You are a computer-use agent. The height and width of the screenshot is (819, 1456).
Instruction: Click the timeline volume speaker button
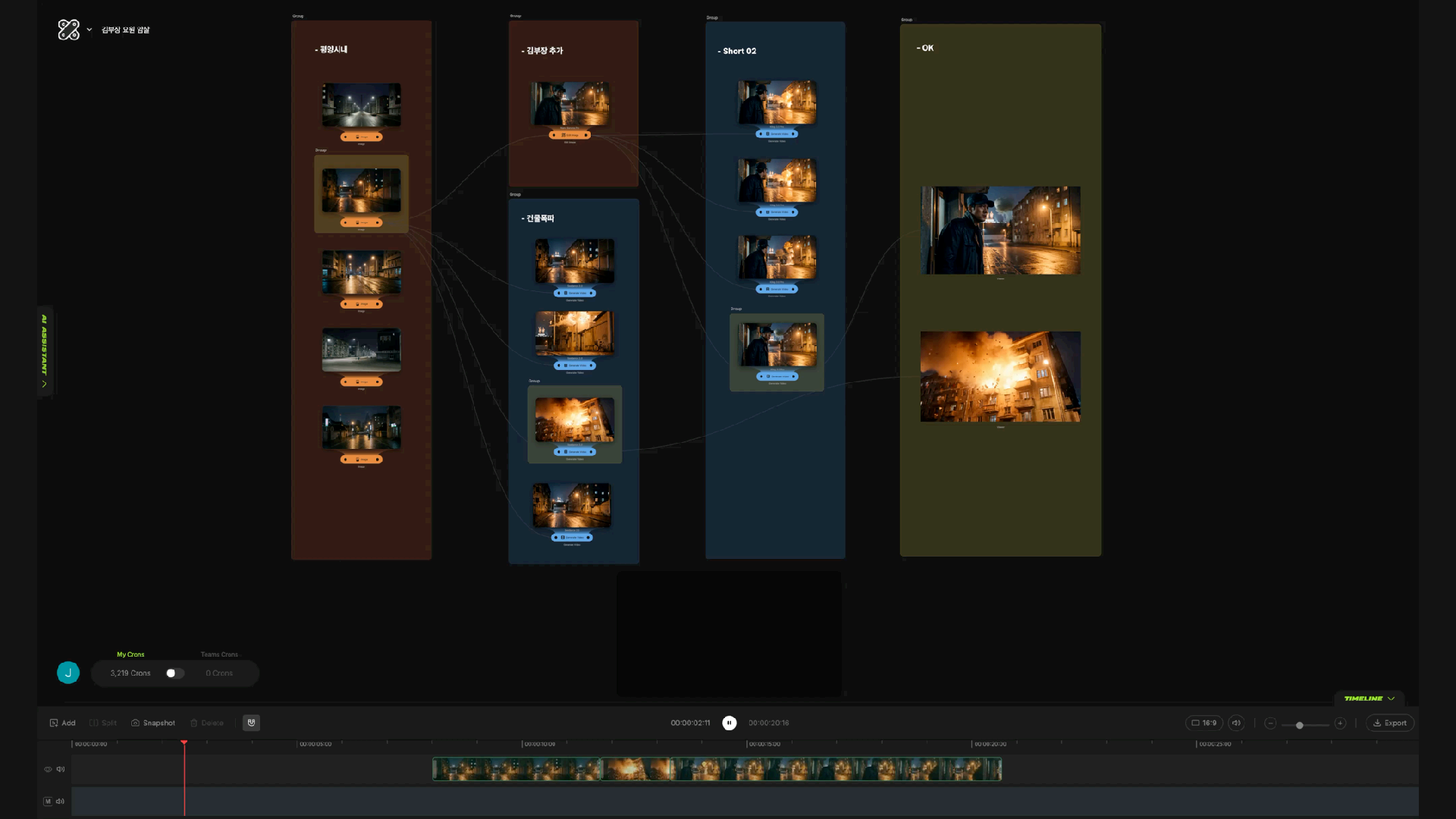[1236, 723]
